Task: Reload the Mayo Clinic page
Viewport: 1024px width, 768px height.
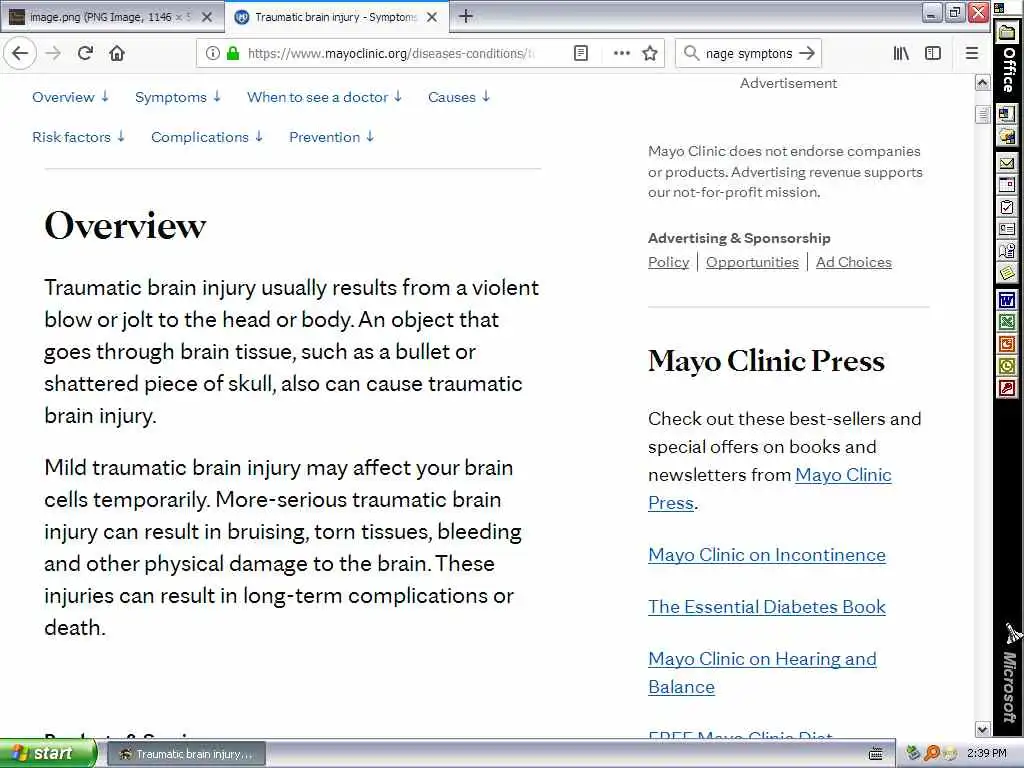Action: [85, 53]
